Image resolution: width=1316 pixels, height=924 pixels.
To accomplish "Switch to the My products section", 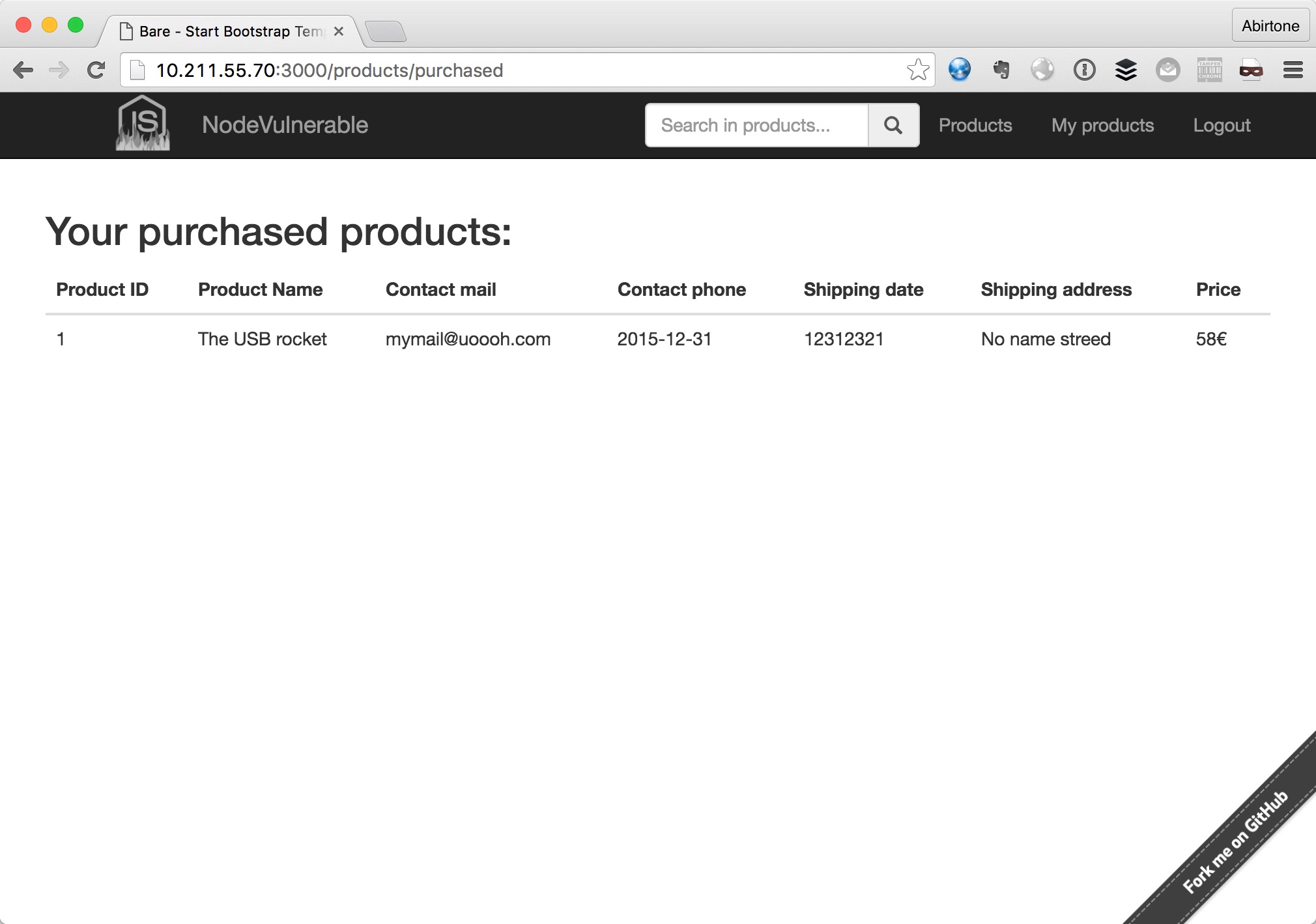I will click(x=1102, y=125).
